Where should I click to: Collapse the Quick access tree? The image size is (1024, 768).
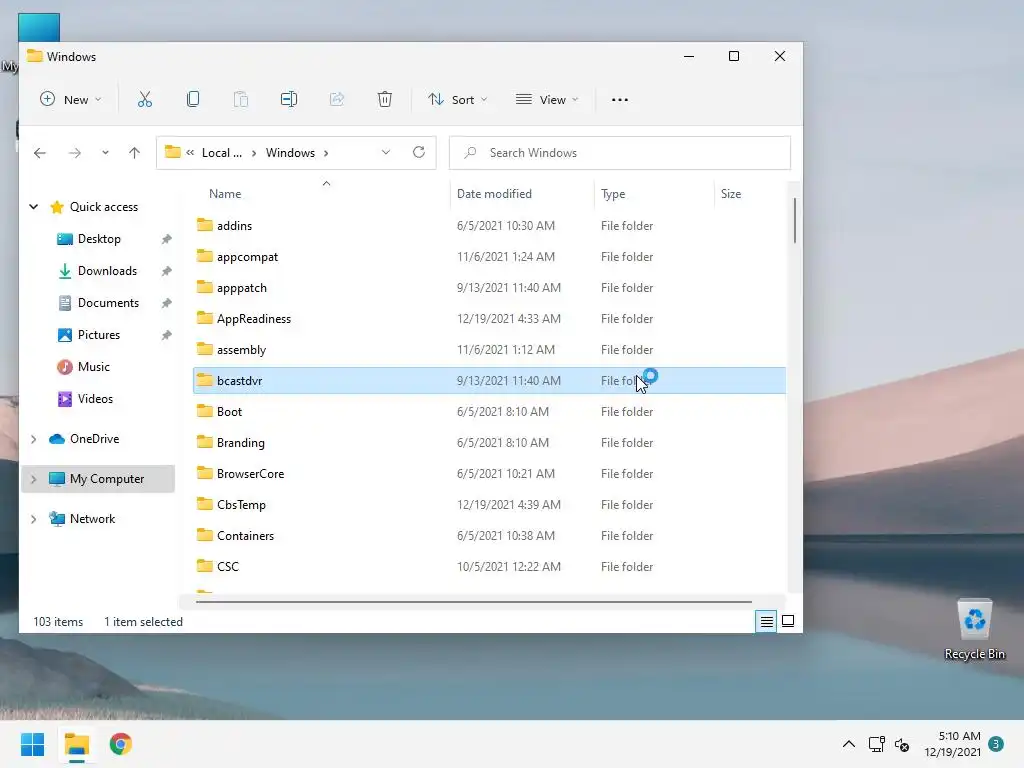pos(33,207)
